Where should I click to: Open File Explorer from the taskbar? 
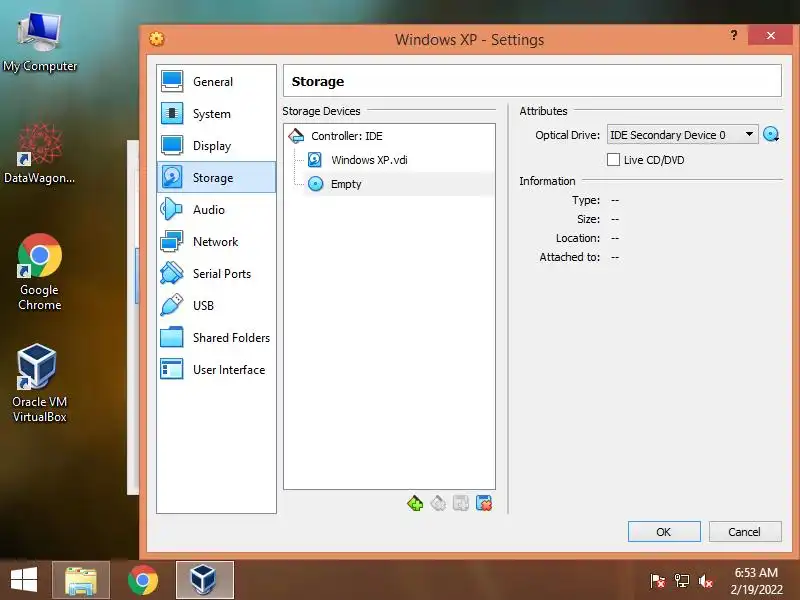tap(81, 580)
